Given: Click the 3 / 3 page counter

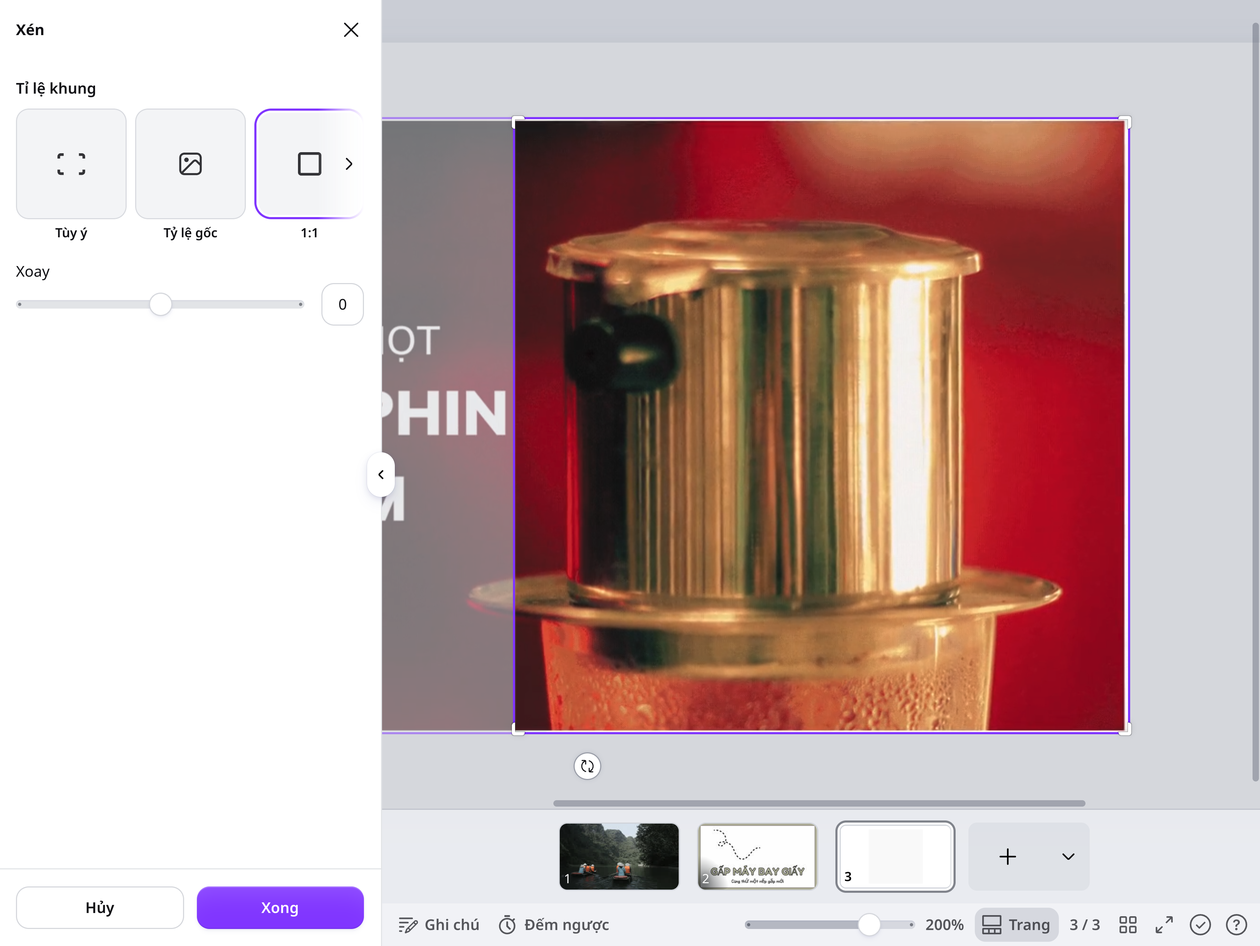Looking at the screenshot, I should (x=1085, y=925).
